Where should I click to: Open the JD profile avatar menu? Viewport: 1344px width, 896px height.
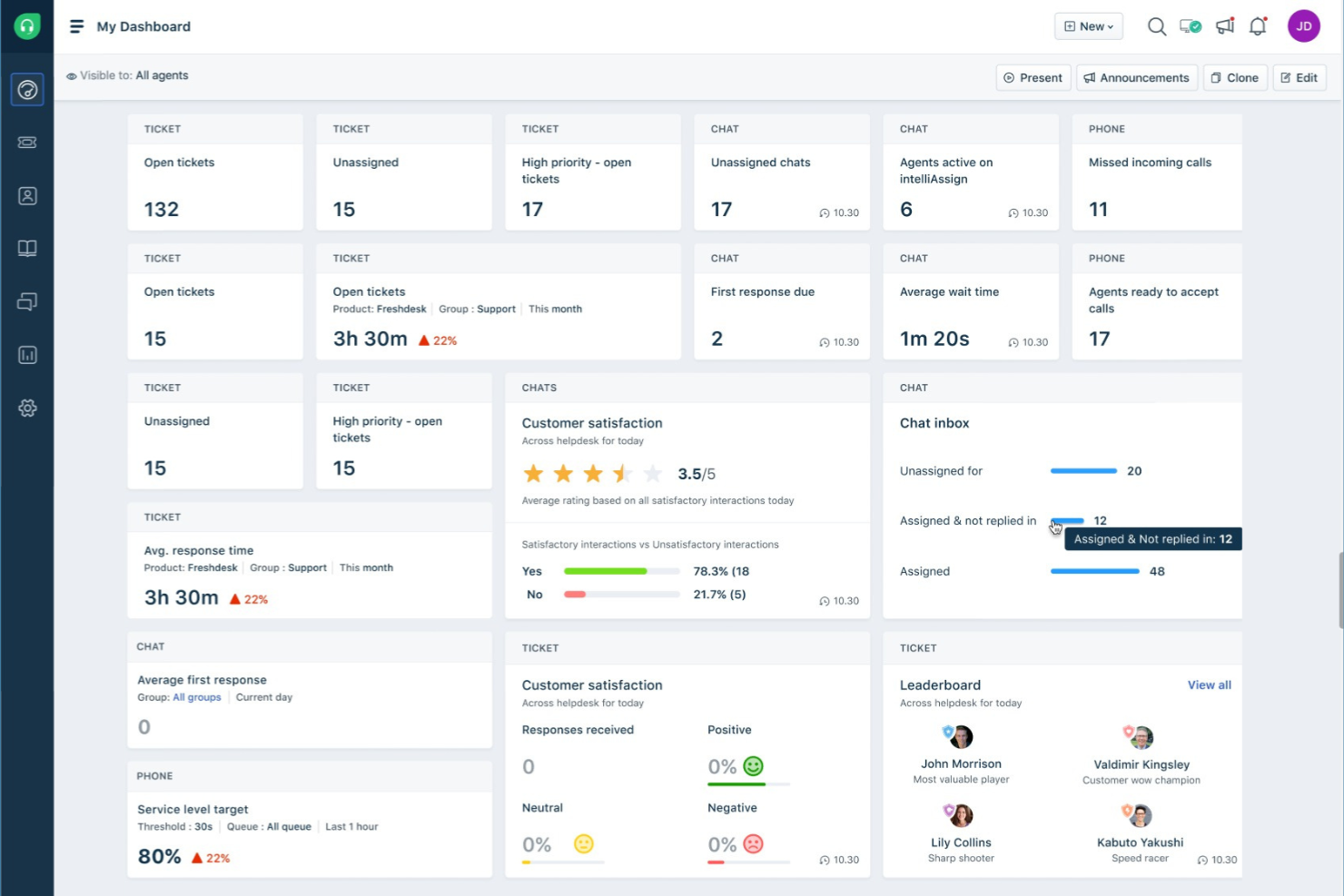coord(1304,26)
